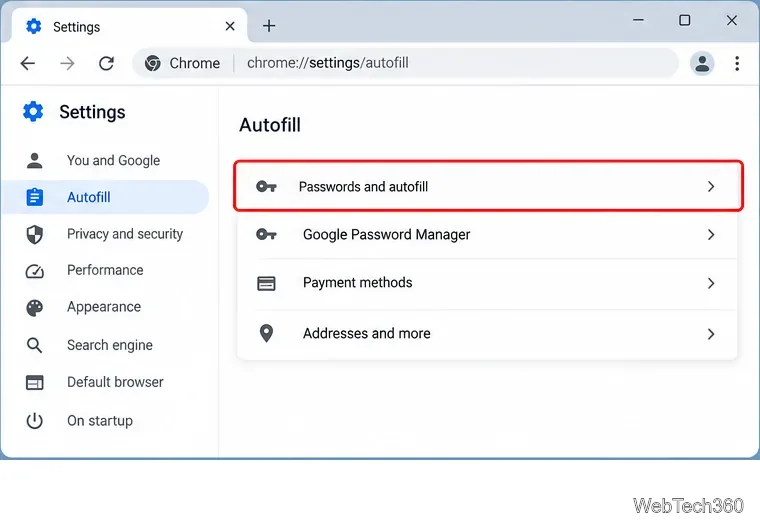Click key icon beside Google Password Manager
The width and height of the screenshot is (760, 532).
pos(266,235)
